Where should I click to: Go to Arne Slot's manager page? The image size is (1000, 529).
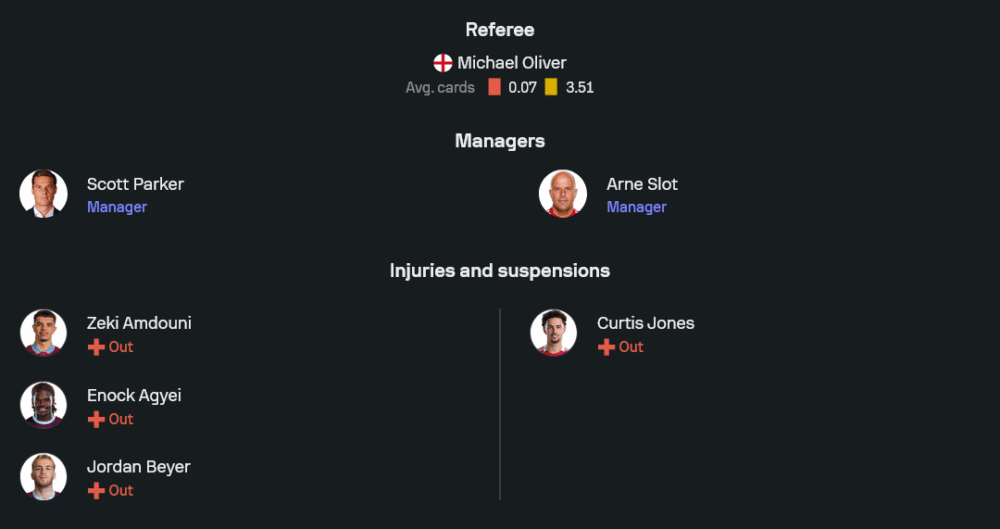pyautogui.click(x=642, y=184)
